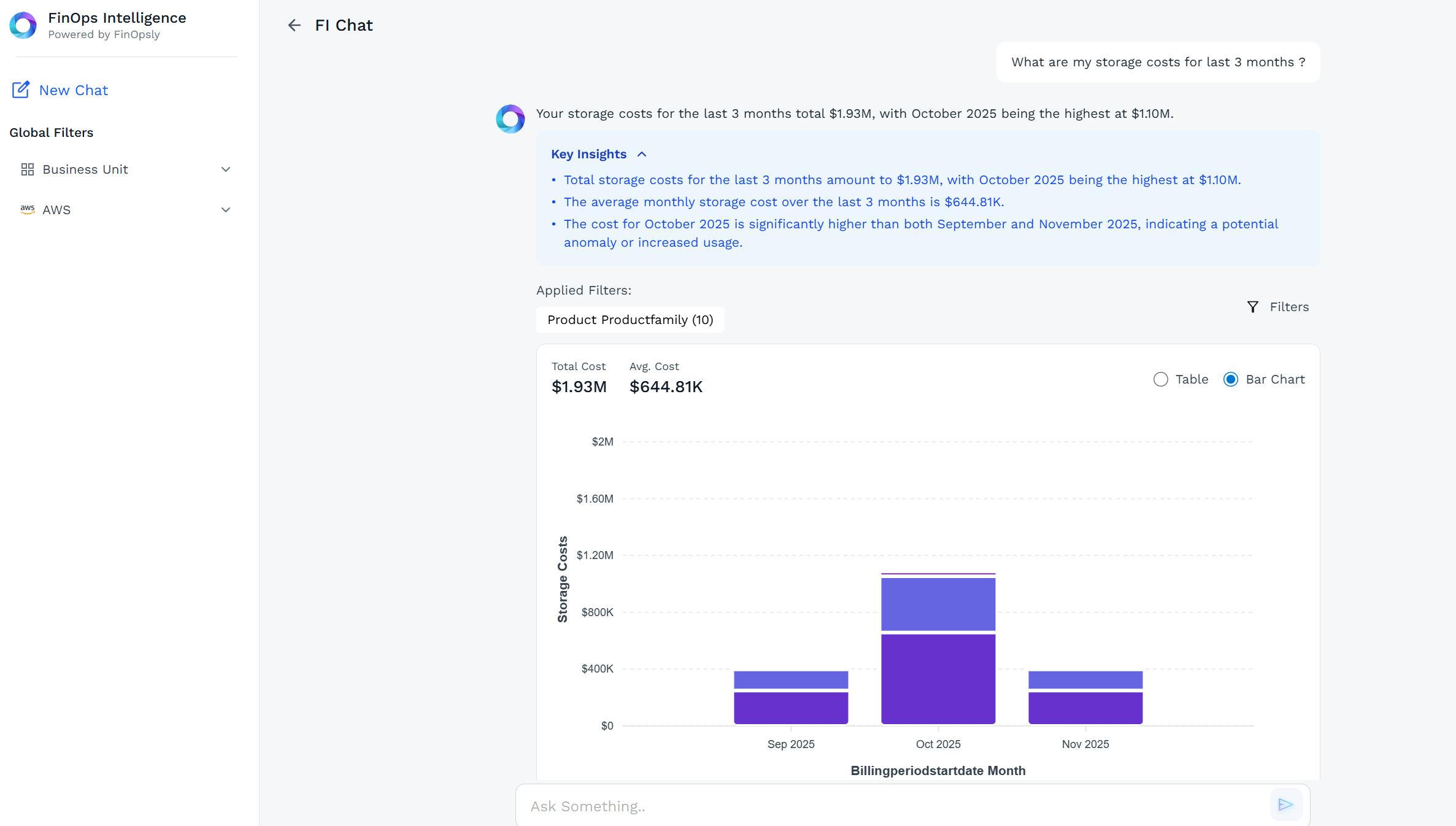Open the Product Productfamily (10) filter chip
This screenshot has height=826, width=1456.
(x=630, y=320)
